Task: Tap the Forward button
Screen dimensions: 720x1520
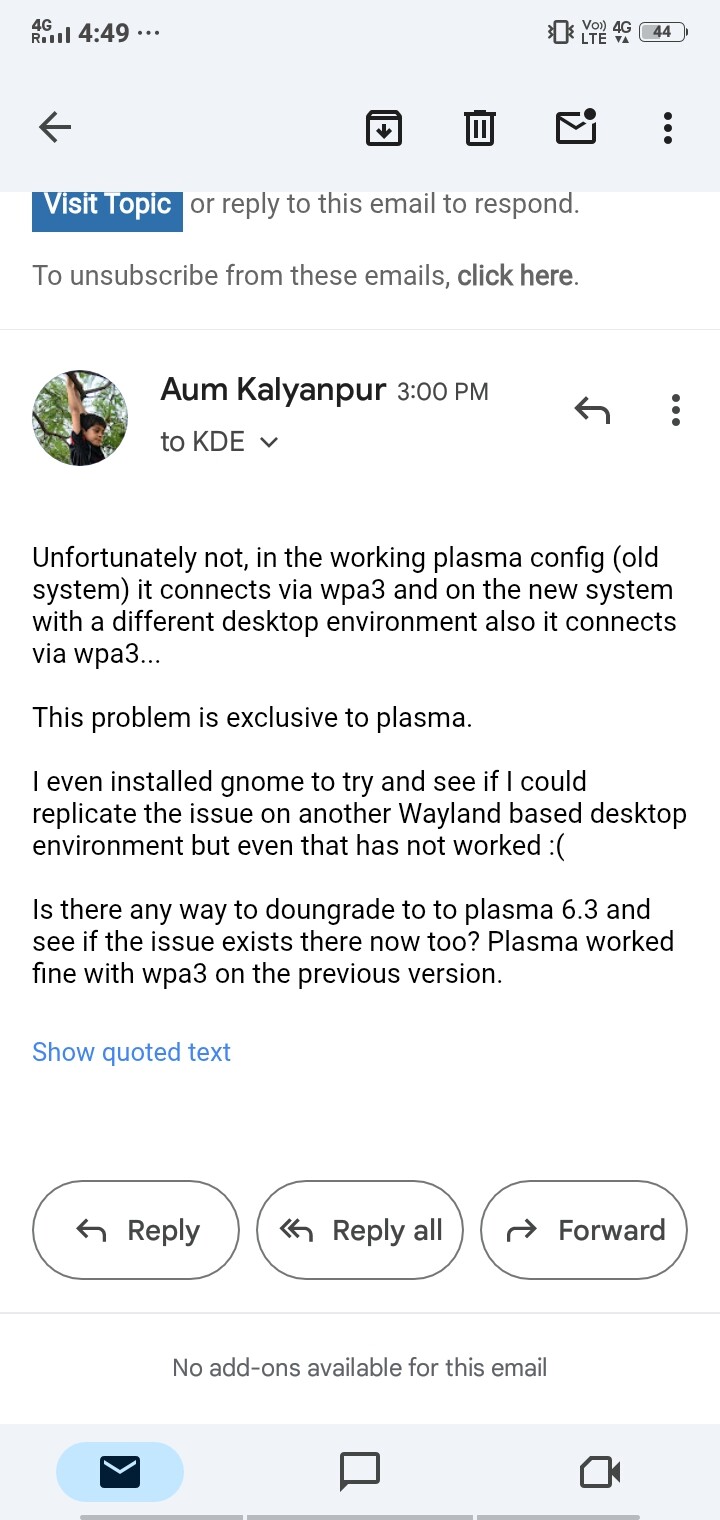Action: click(584, 1230)
